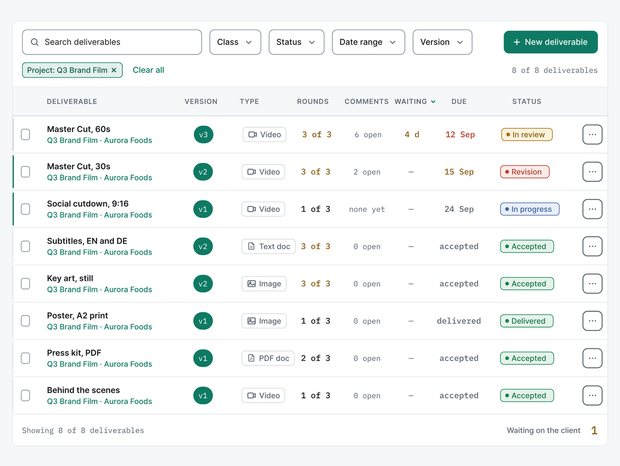The height and width of the screenshot is (466, 620).
Task: Open the Master Cut, 60s deliverable title
Action: [79, 129]
